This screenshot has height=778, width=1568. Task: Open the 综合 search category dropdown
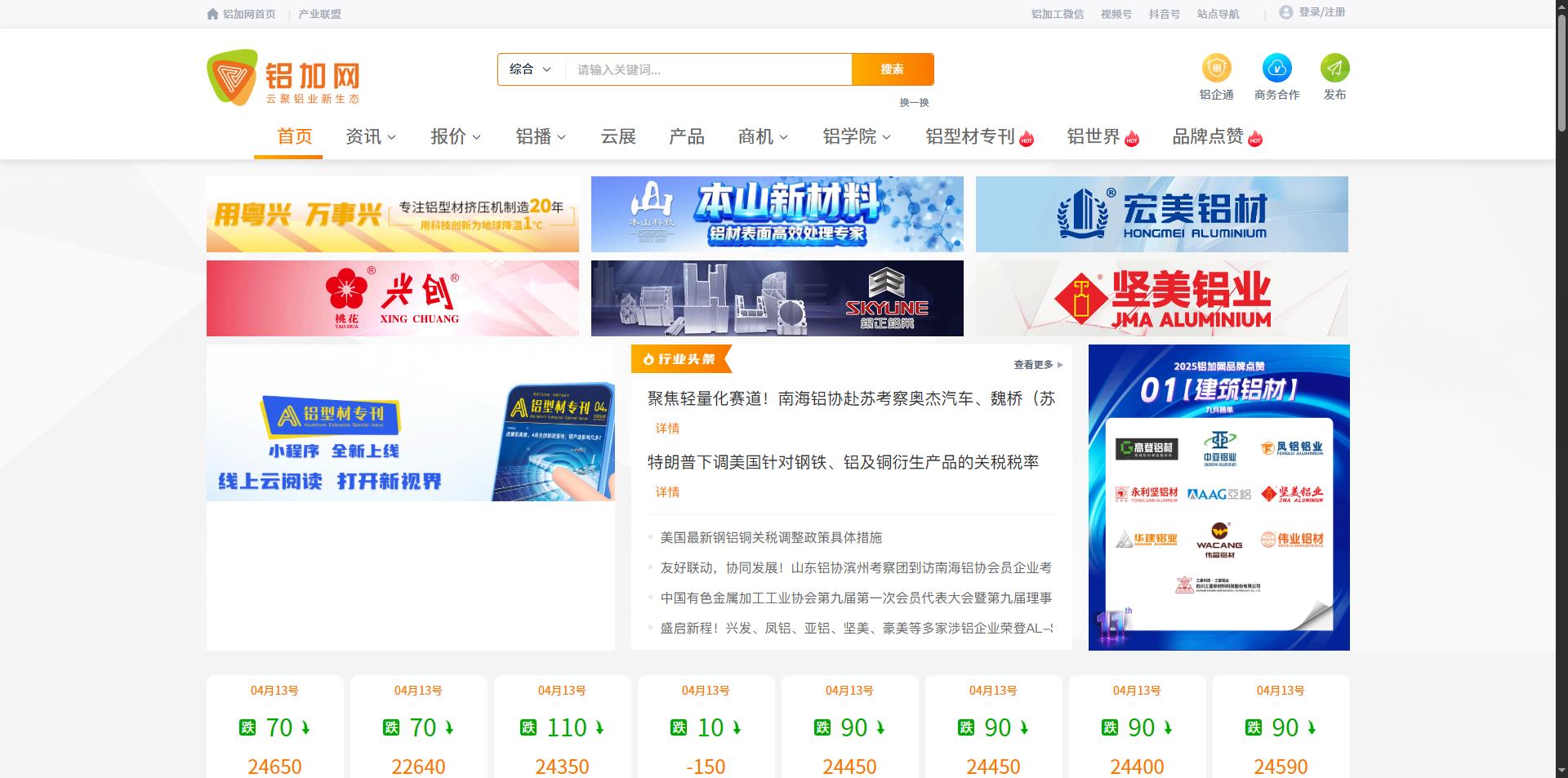531,69
